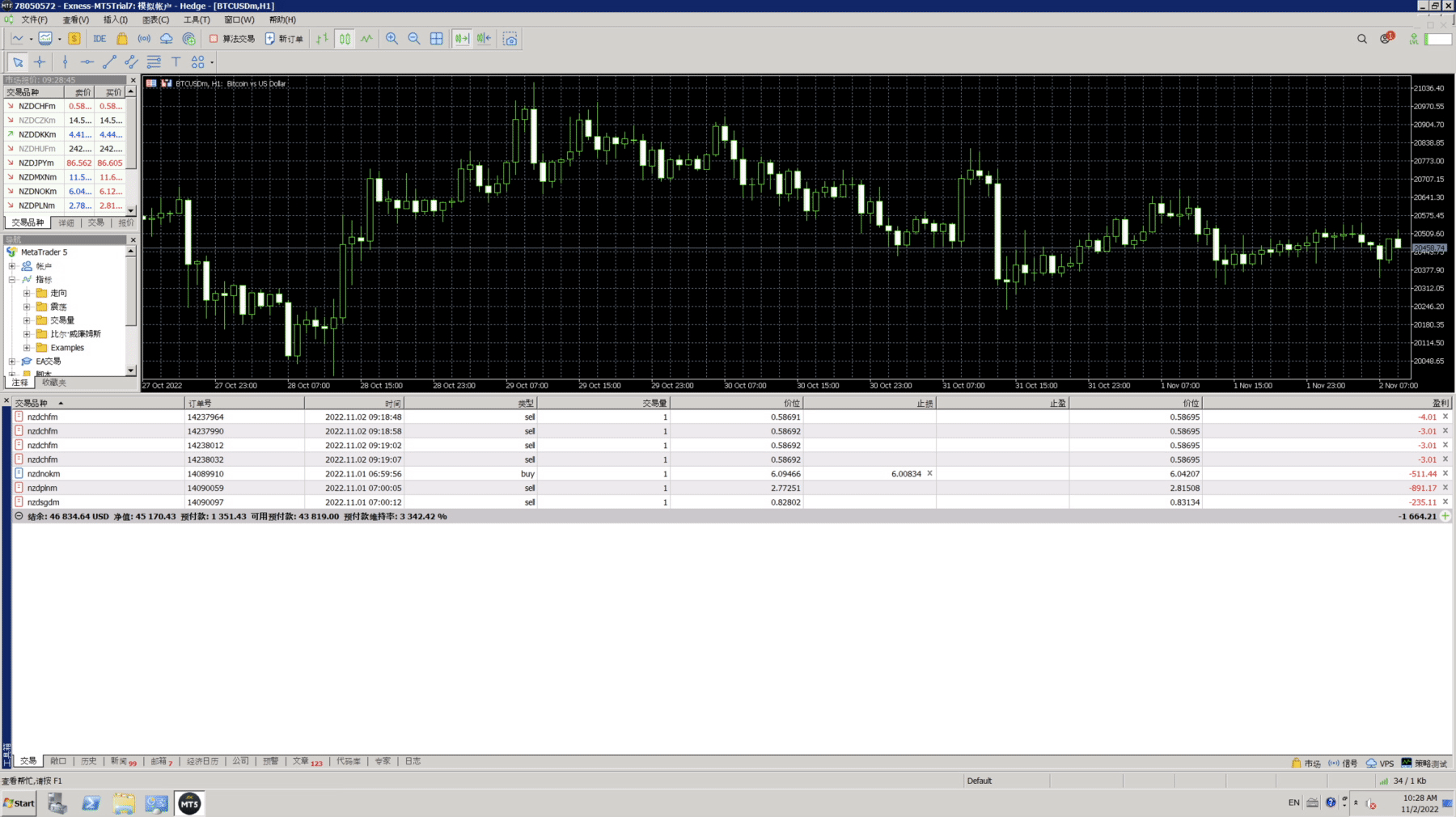Screen dimensions: 1456x817
Task: Click the Market shopping bag toolbar icon
Action: (x=122, y=39)
